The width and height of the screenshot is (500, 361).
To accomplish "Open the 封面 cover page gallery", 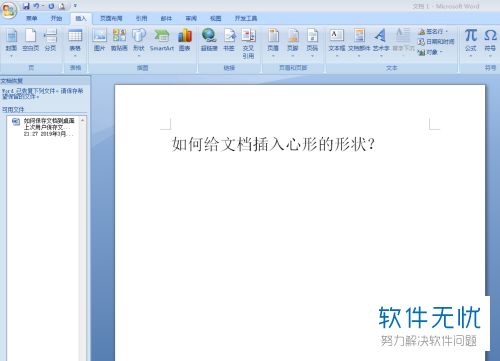I will (x=11, y=43).
